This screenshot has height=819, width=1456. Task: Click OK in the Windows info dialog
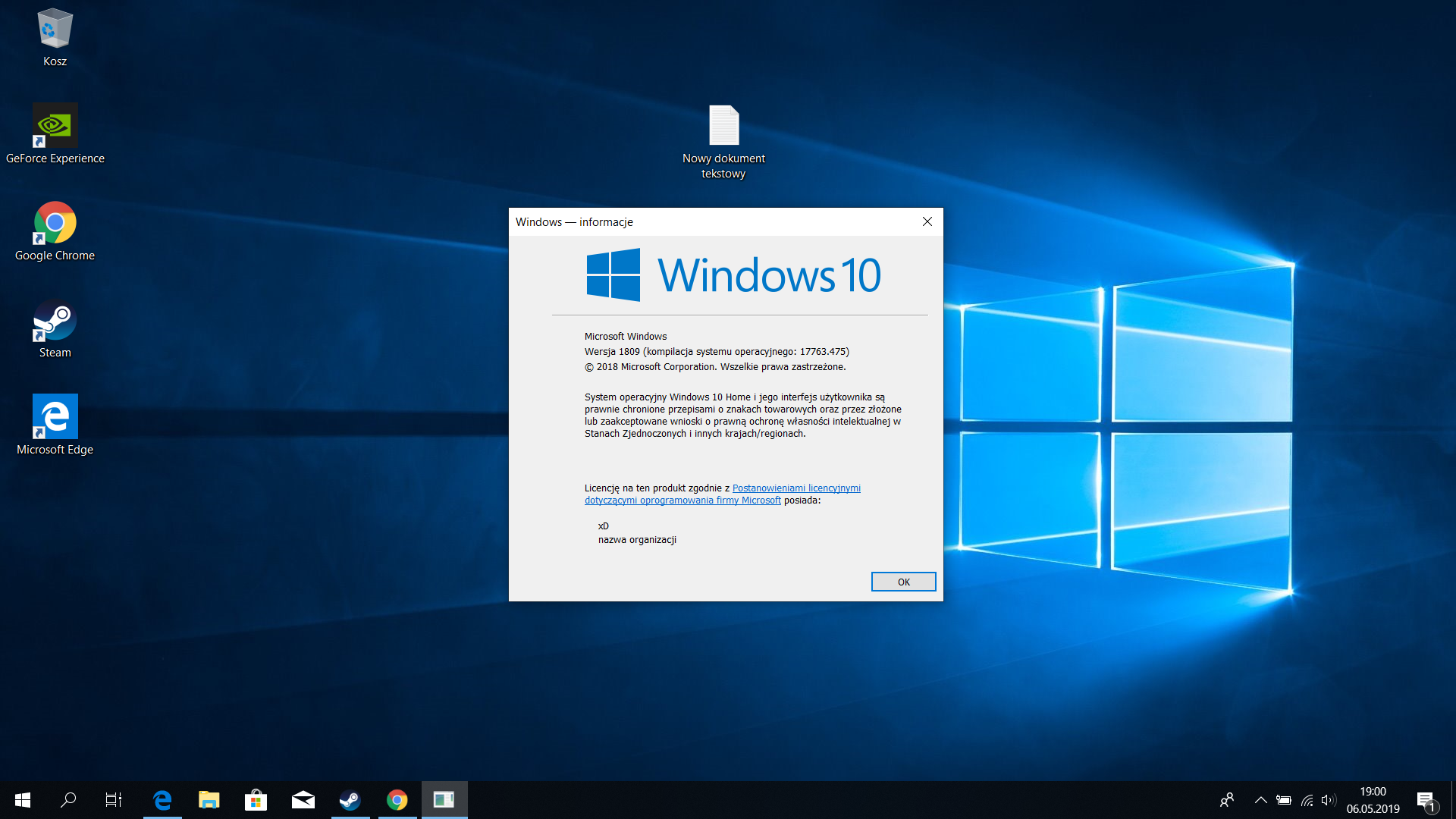click(903, 582)
